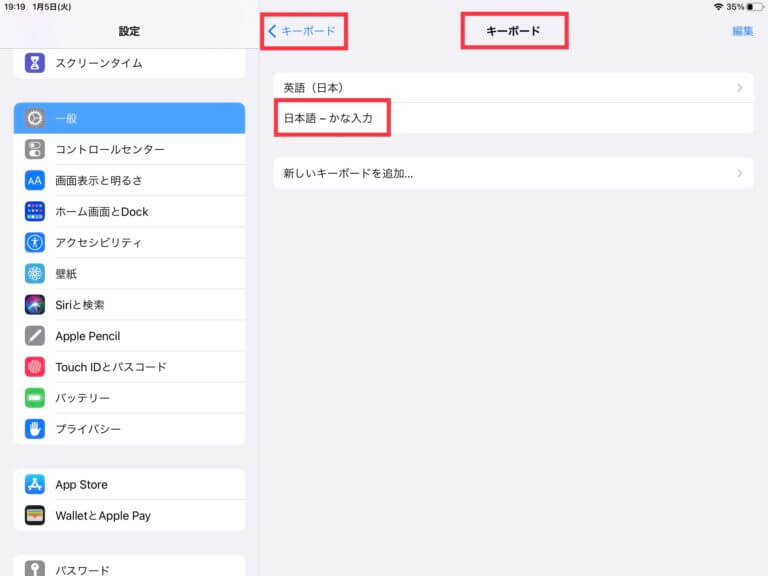The image size is (768, 576).
Task: Tap the App Store icon
Action: click(35, 485)
